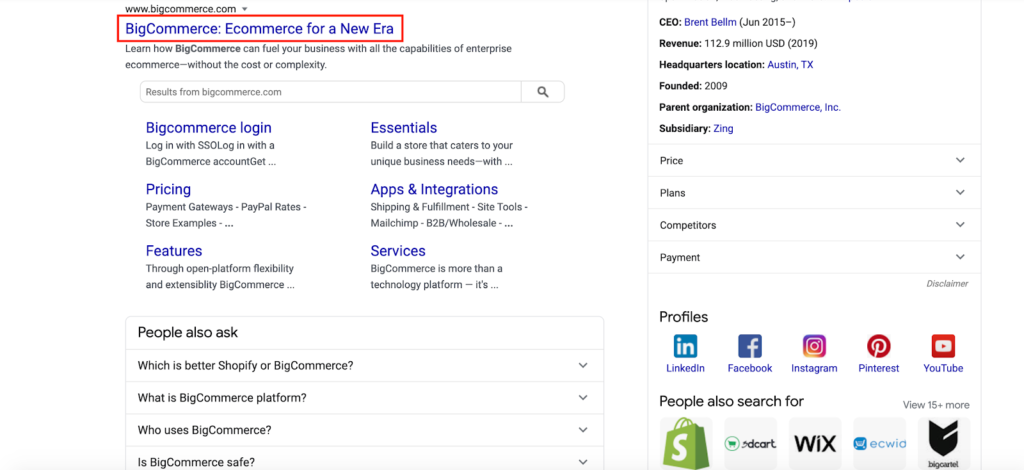Click the 'People also ask' heading
Viewport: 1024px width, 470px height.
click(187, 333)
